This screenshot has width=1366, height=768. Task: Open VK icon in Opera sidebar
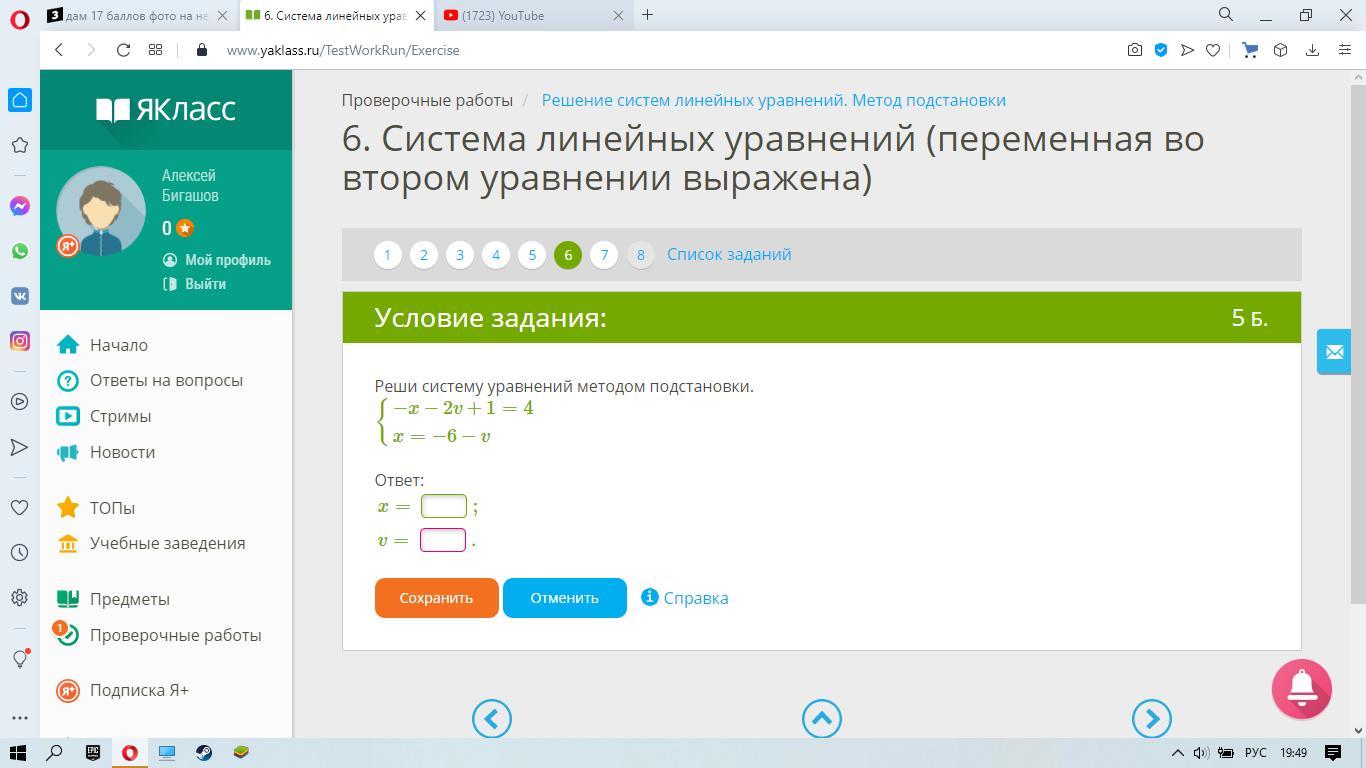point(19,296)
